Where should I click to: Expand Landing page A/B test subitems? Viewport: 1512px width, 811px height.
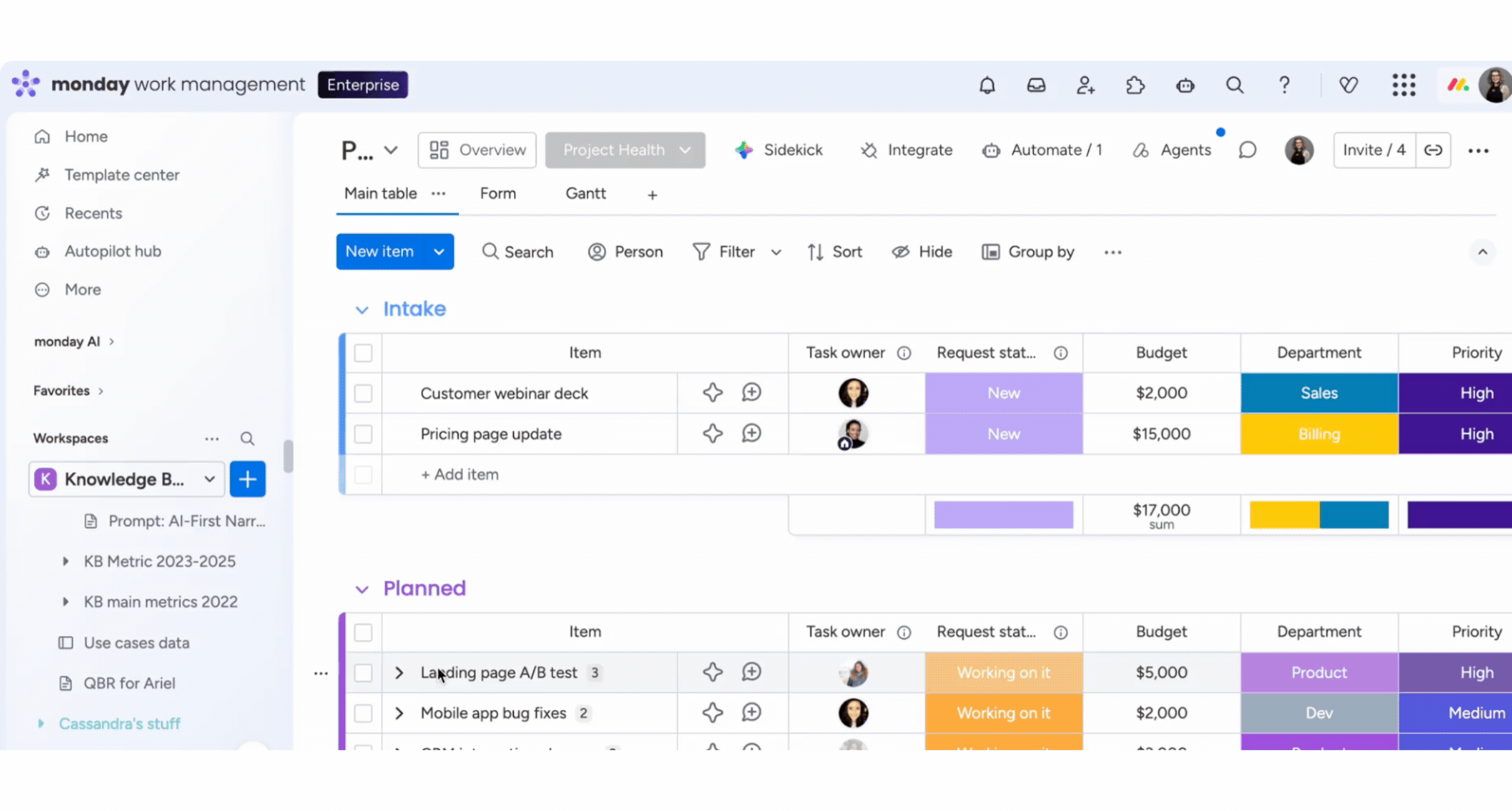point(399,673)
